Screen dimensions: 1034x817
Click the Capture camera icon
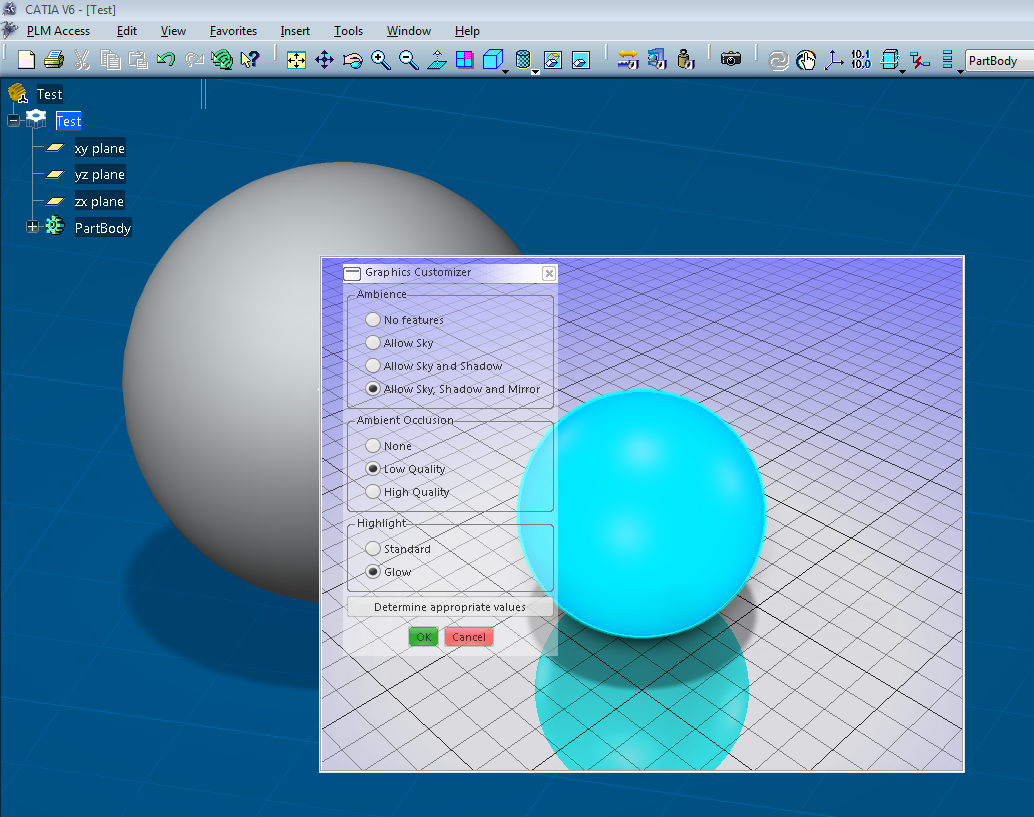731,59
